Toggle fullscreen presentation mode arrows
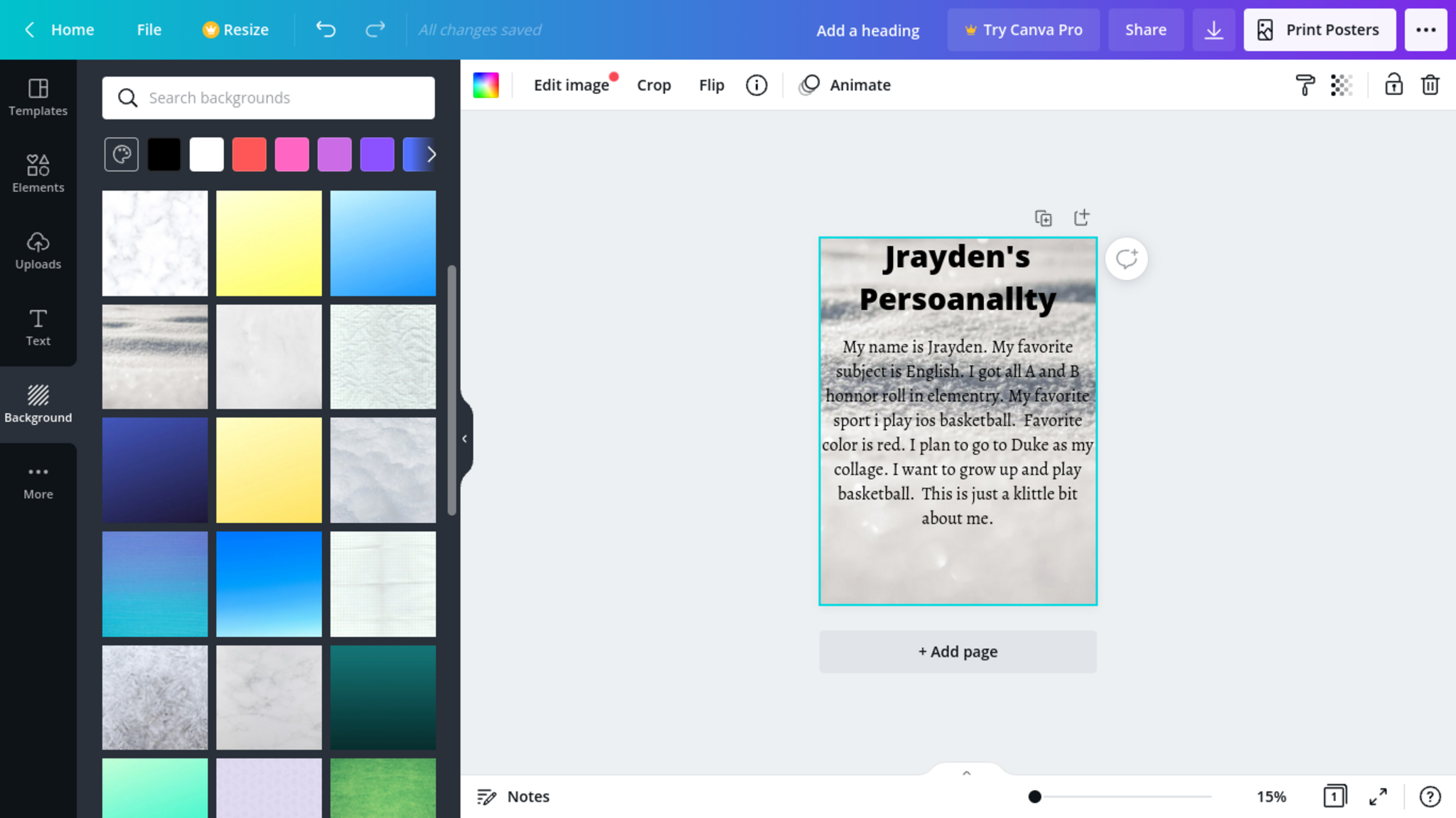The image size is (1456, 818). tap(1378, 797)
